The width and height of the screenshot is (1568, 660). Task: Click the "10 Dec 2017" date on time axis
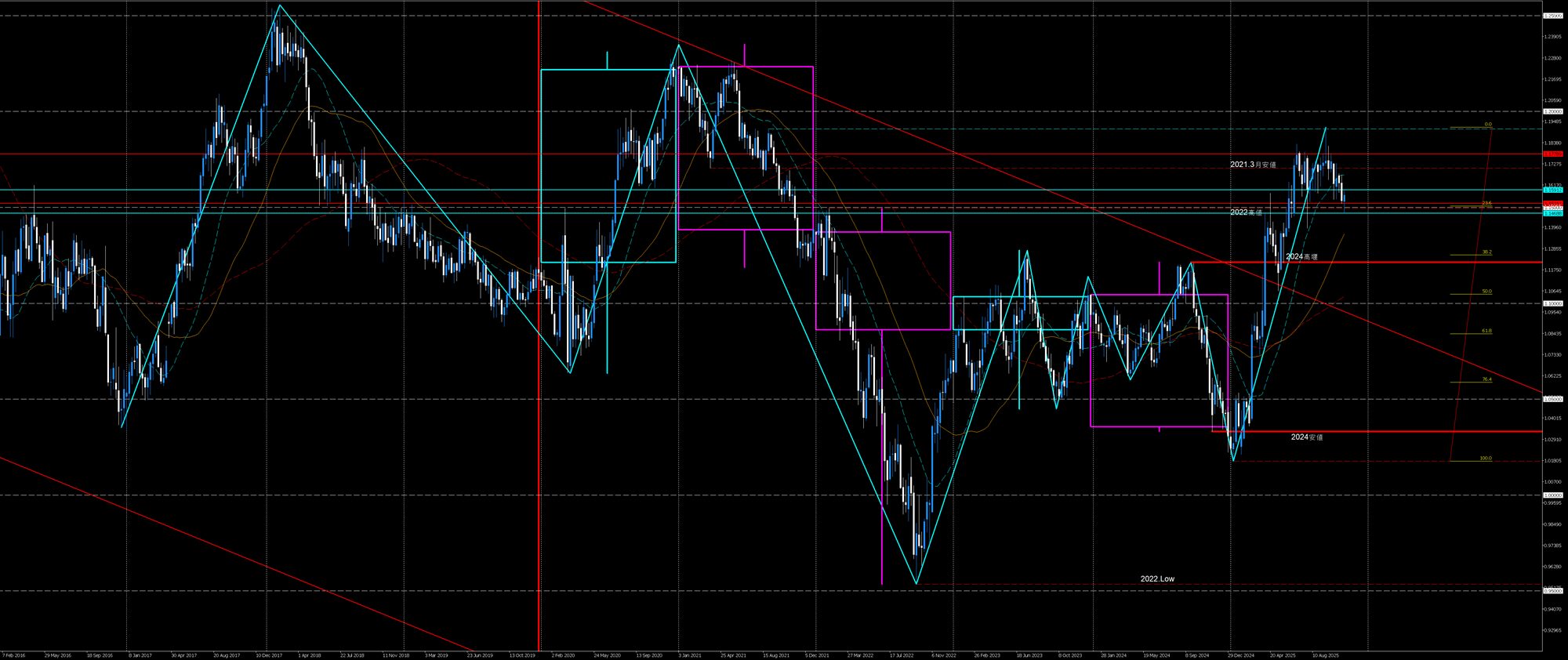click(x=268, y=655)
